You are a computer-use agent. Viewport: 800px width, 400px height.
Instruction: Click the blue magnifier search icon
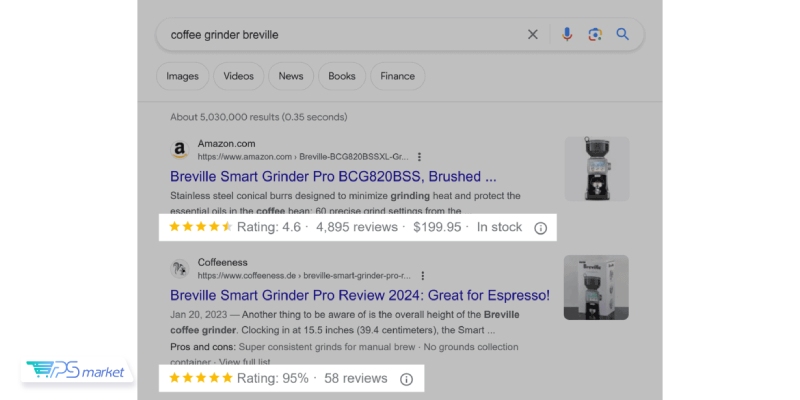pyautogui.click(x=623, y=35)
